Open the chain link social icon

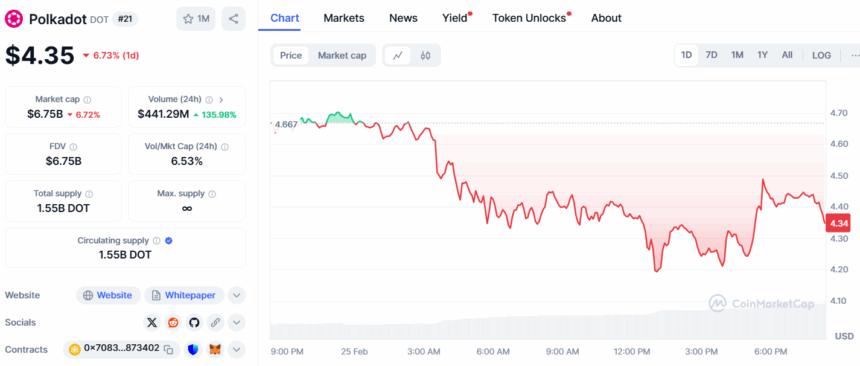215,323
